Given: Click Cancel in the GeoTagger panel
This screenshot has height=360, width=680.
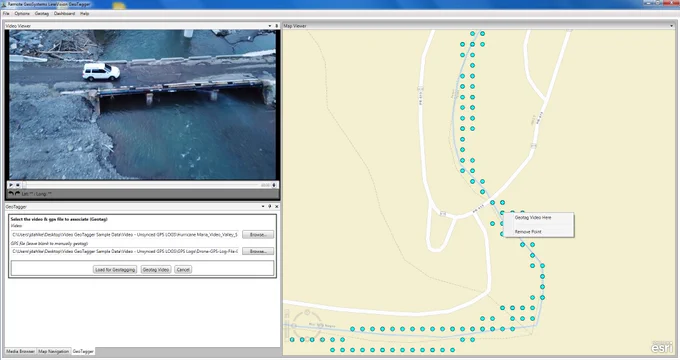Looking at the screenshot, I should click(x=183, y=269).
